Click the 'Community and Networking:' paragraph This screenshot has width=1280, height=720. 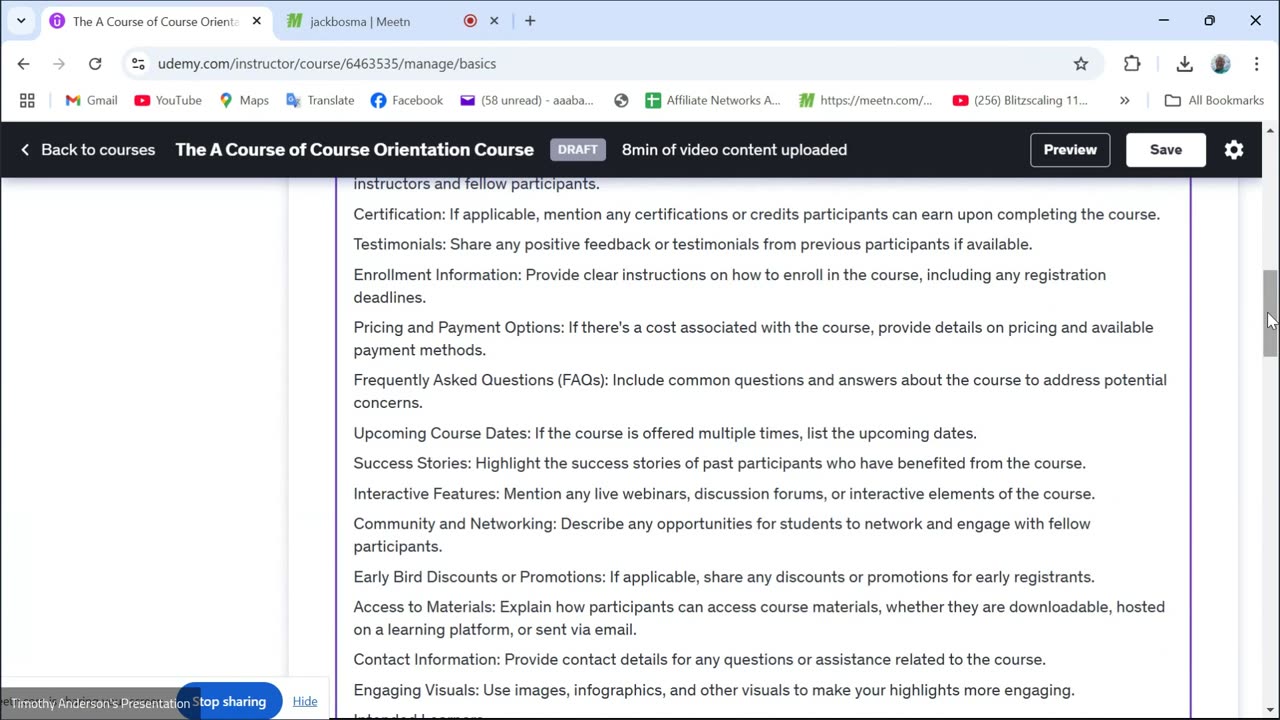pyautogui.click(x=722, y=535)
